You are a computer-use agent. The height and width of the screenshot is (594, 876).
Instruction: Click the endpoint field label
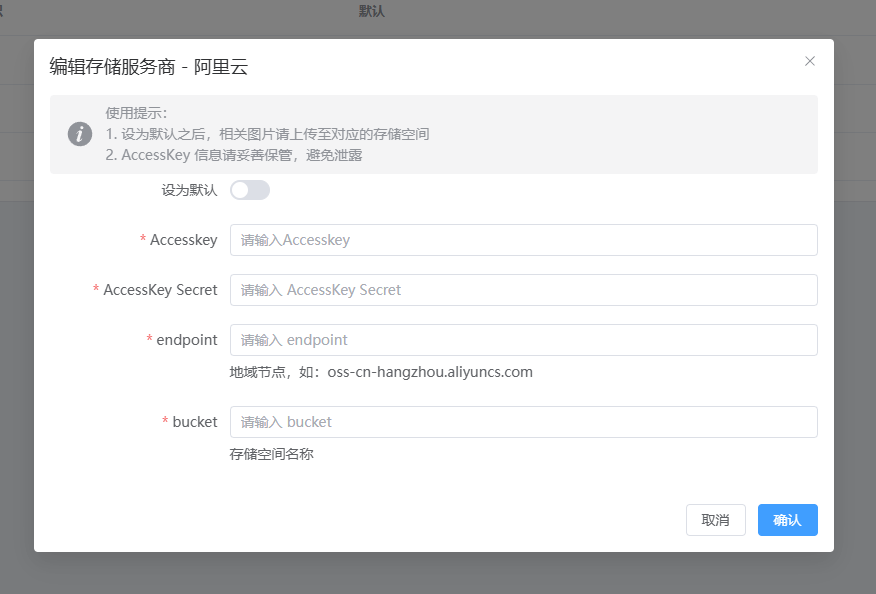(187, 340)
